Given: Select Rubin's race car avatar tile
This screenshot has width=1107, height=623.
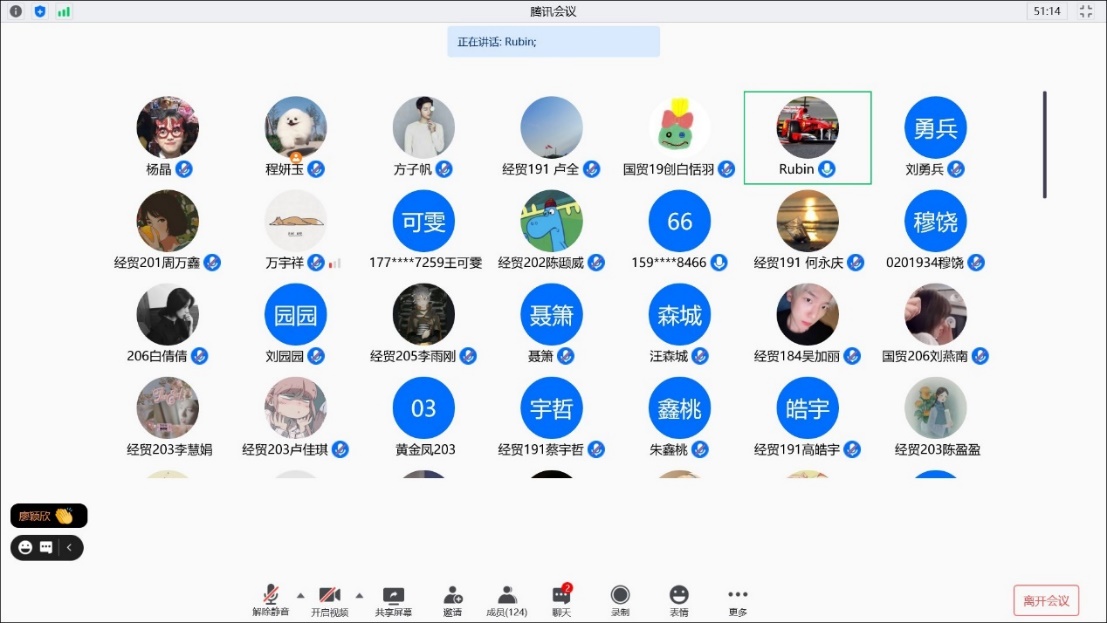Looking at the screenshot, I should 807,128.
